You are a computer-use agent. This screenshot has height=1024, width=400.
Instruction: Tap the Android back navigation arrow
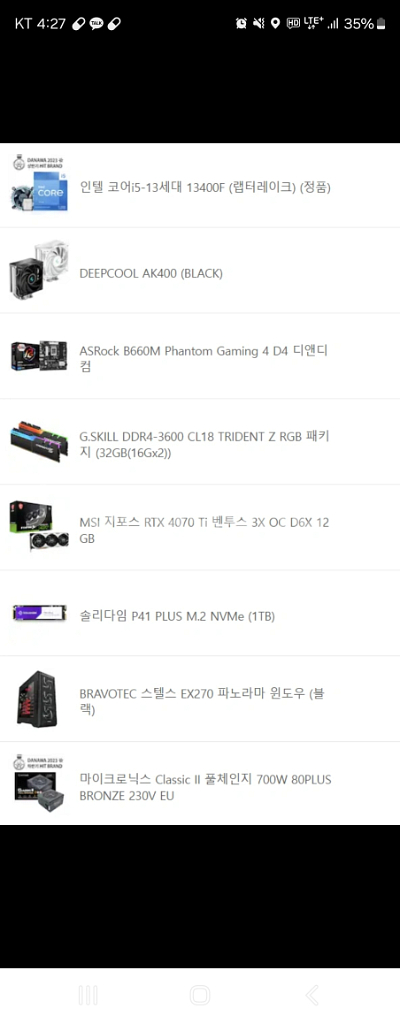(312, 995)
